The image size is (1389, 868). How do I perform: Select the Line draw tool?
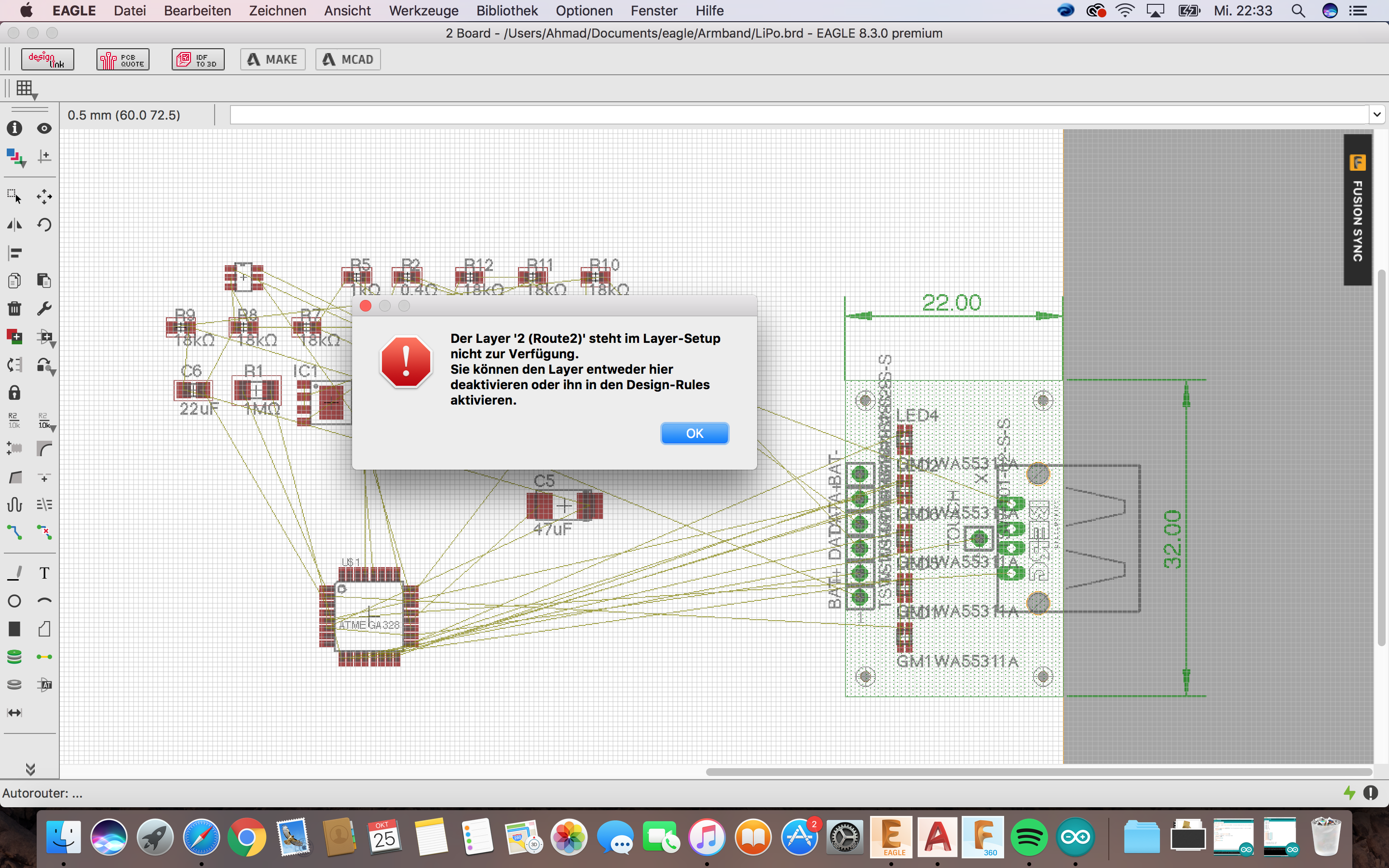pos(14,573)
